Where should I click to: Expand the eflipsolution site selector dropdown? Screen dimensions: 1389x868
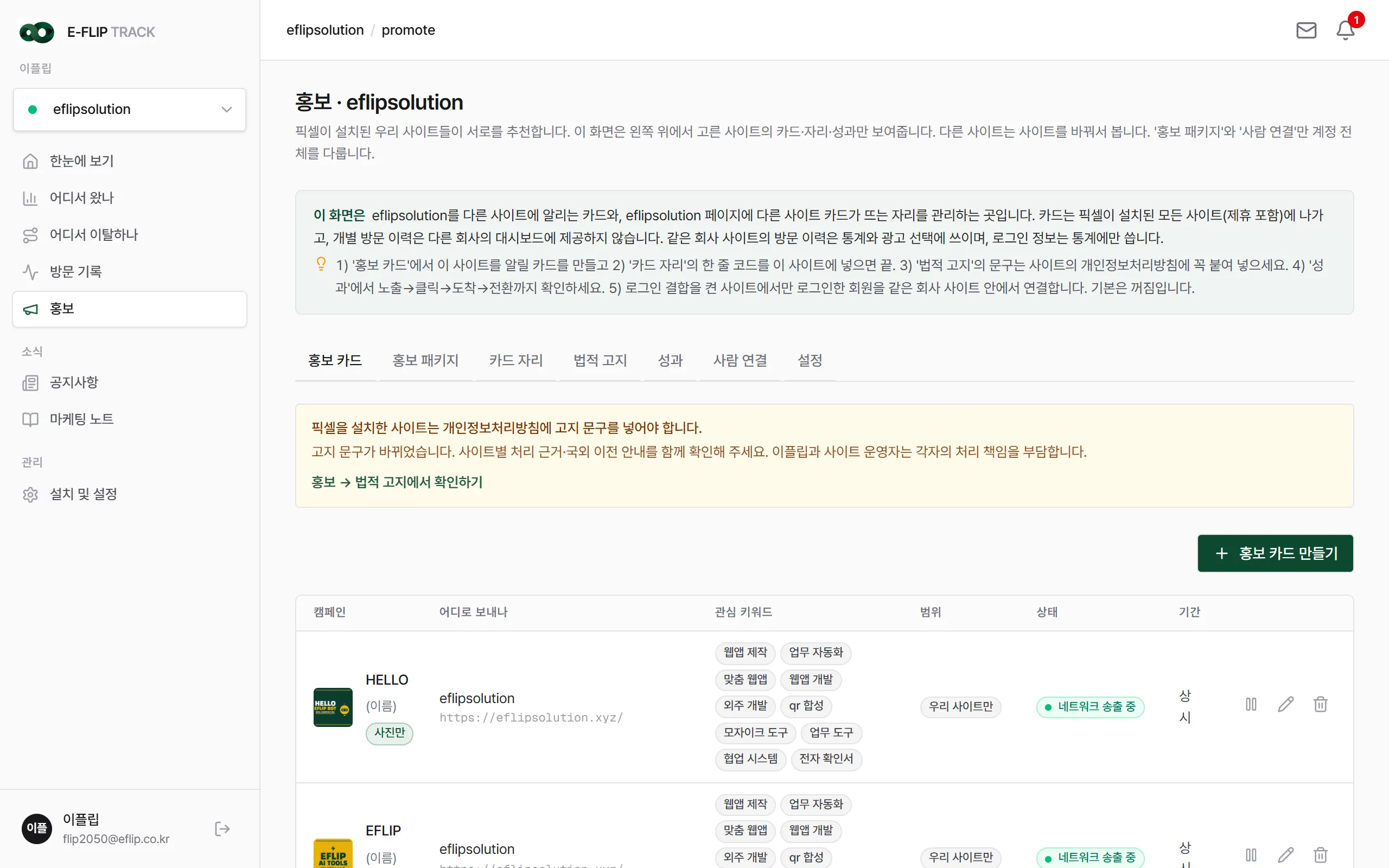click(x=130, y=109)
